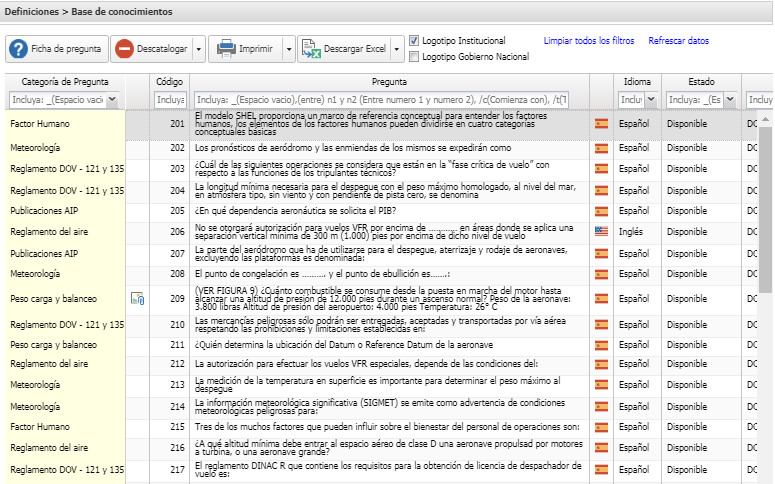Click the Pregunta column header
Image resolution: width=775 pixels, height=484 pixels.
point(389,82)
